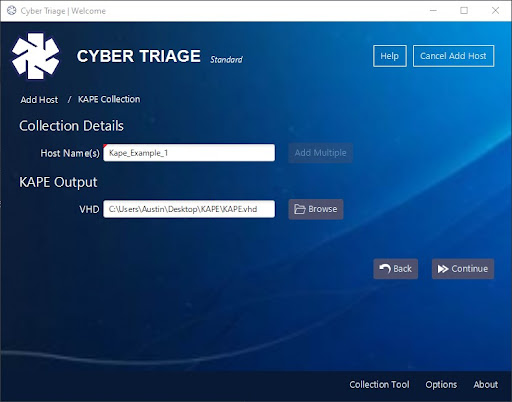Click the Host Name(s) label
The height and width of the screenshot is (402, 512).
click(x=70, y=153)
